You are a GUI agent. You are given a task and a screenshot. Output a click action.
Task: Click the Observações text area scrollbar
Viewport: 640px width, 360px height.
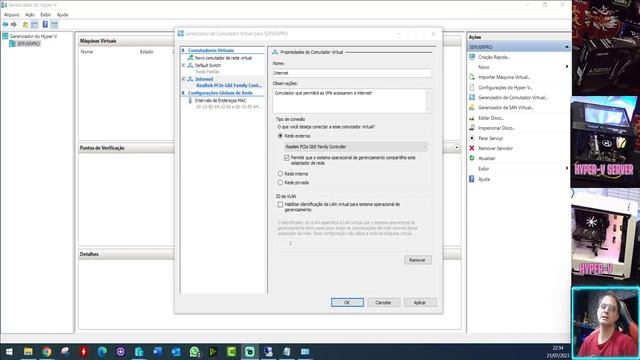point(428,101)
